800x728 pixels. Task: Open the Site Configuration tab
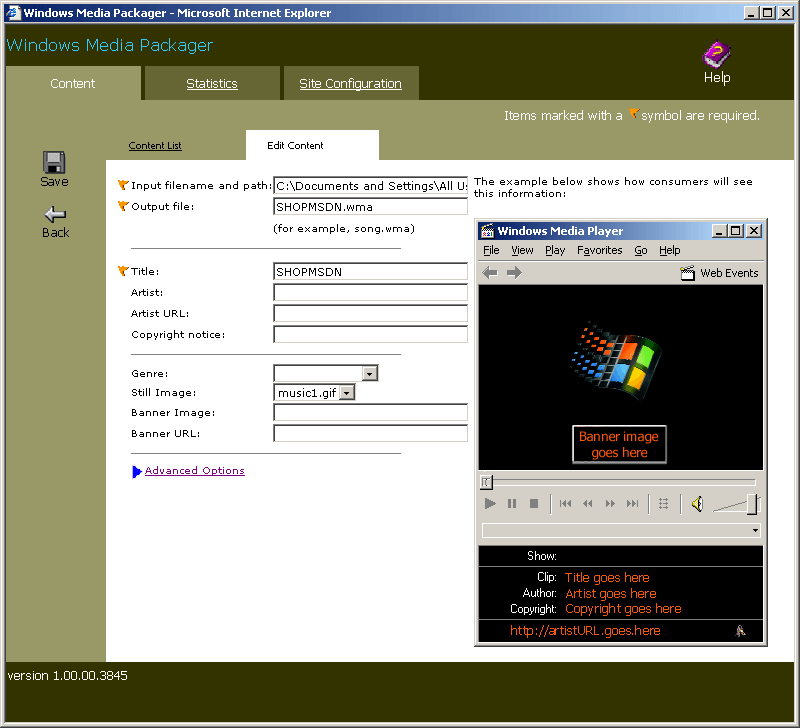[x=351, y=83]
